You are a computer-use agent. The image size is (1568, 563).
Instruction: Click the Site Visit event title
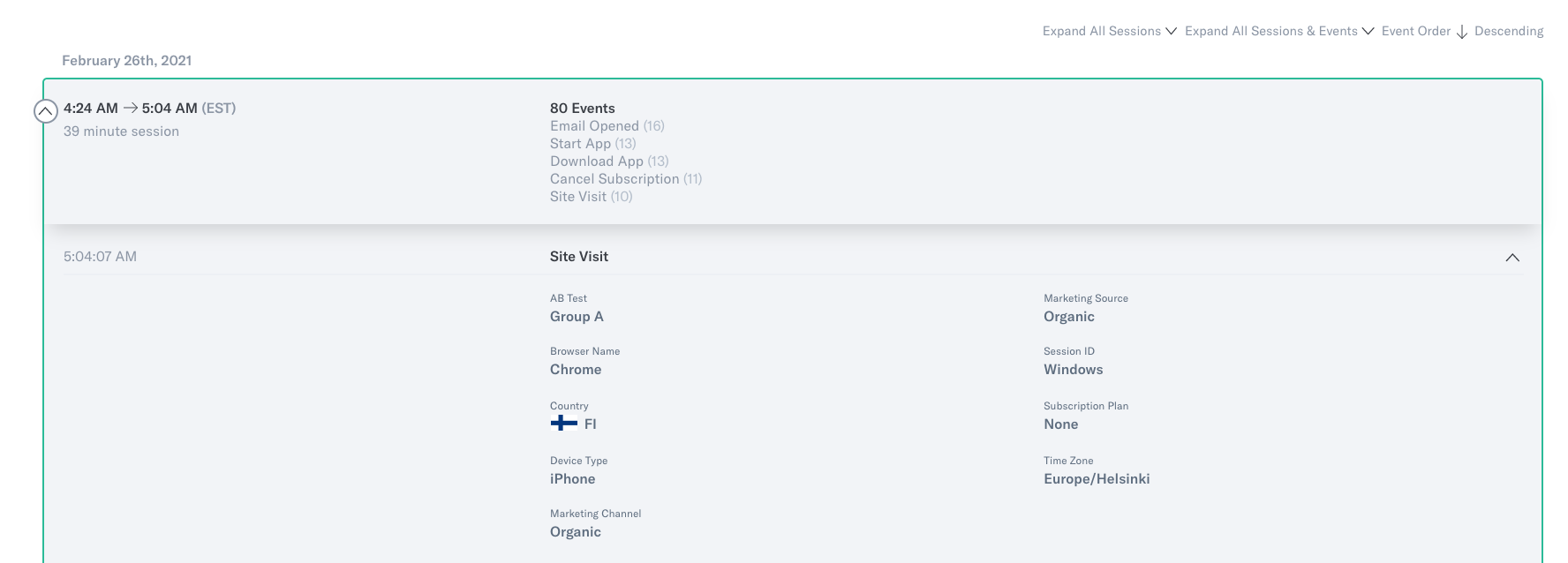click(578, 257)
